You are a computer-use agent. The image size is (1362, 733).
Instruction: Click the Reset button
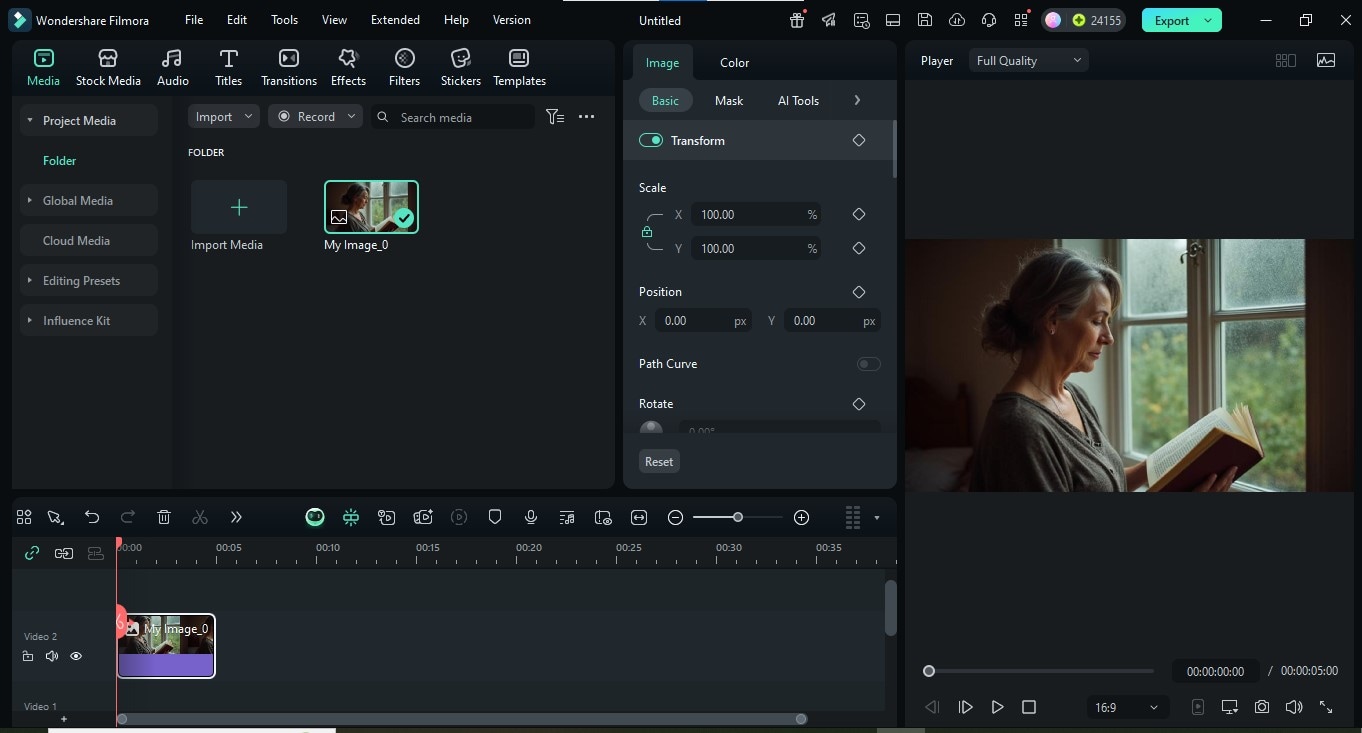659,461
